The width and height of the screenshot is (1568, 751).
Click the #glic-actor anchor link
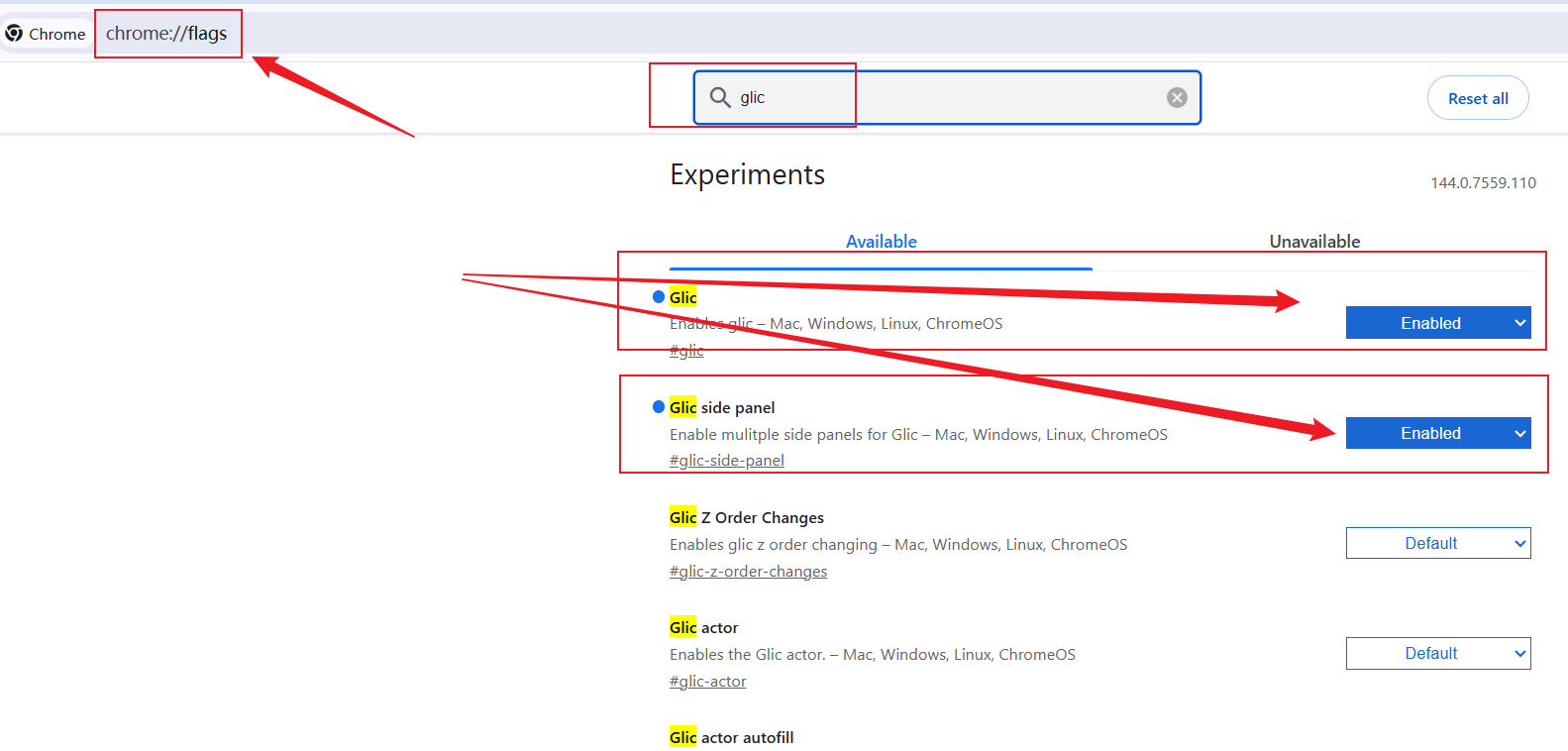707,682
